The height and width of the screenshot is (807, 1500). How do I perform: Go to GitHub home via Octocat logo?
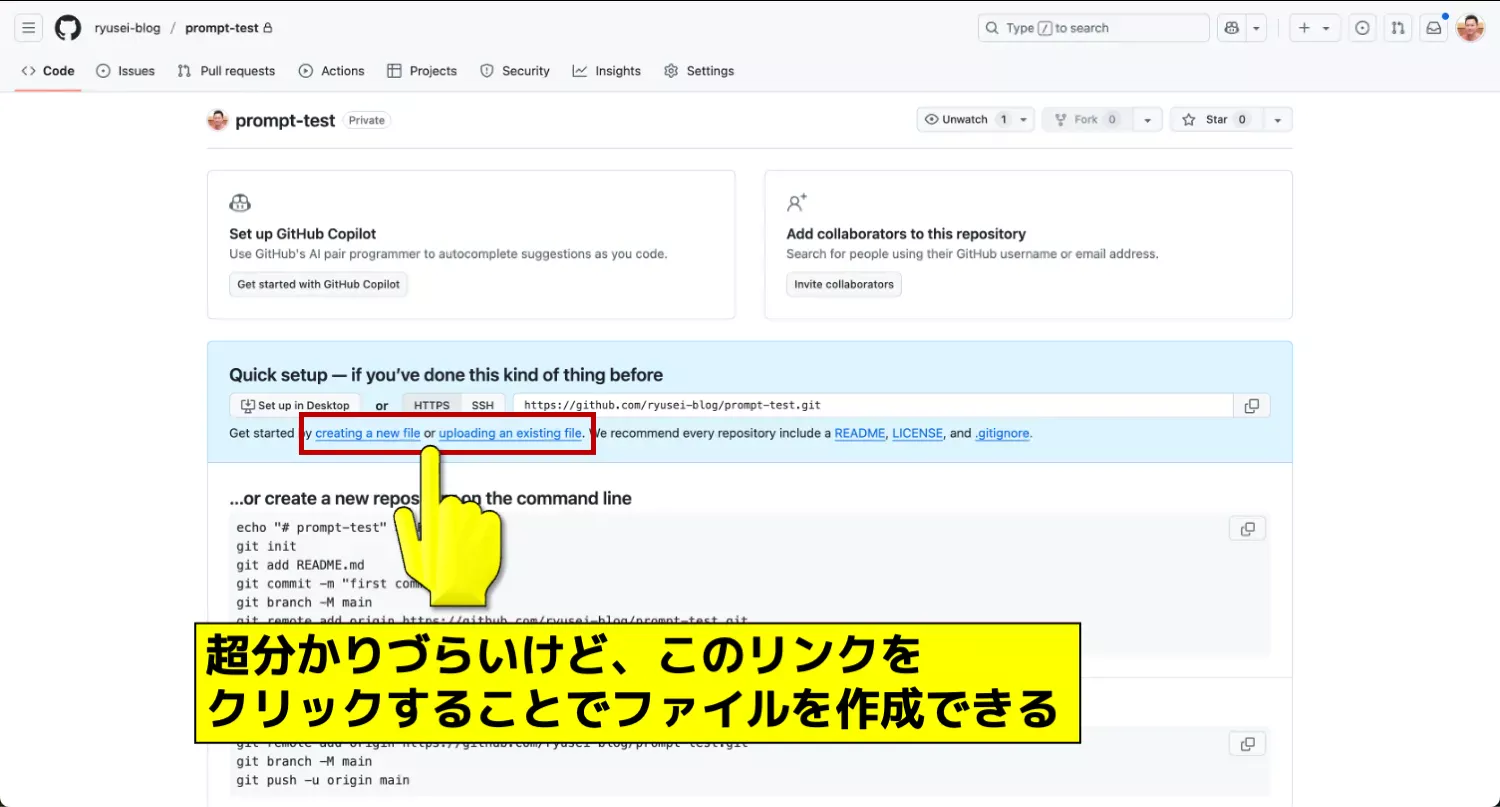click(x=68, y=28)
